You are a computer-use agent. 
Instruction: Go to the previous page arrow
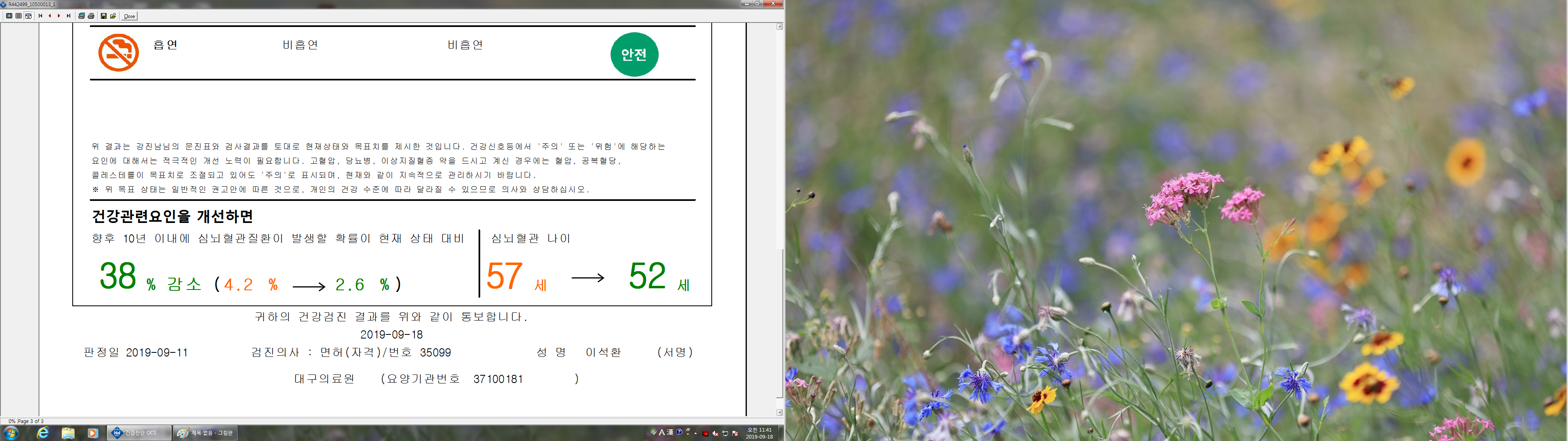click(x=50, y=16)
